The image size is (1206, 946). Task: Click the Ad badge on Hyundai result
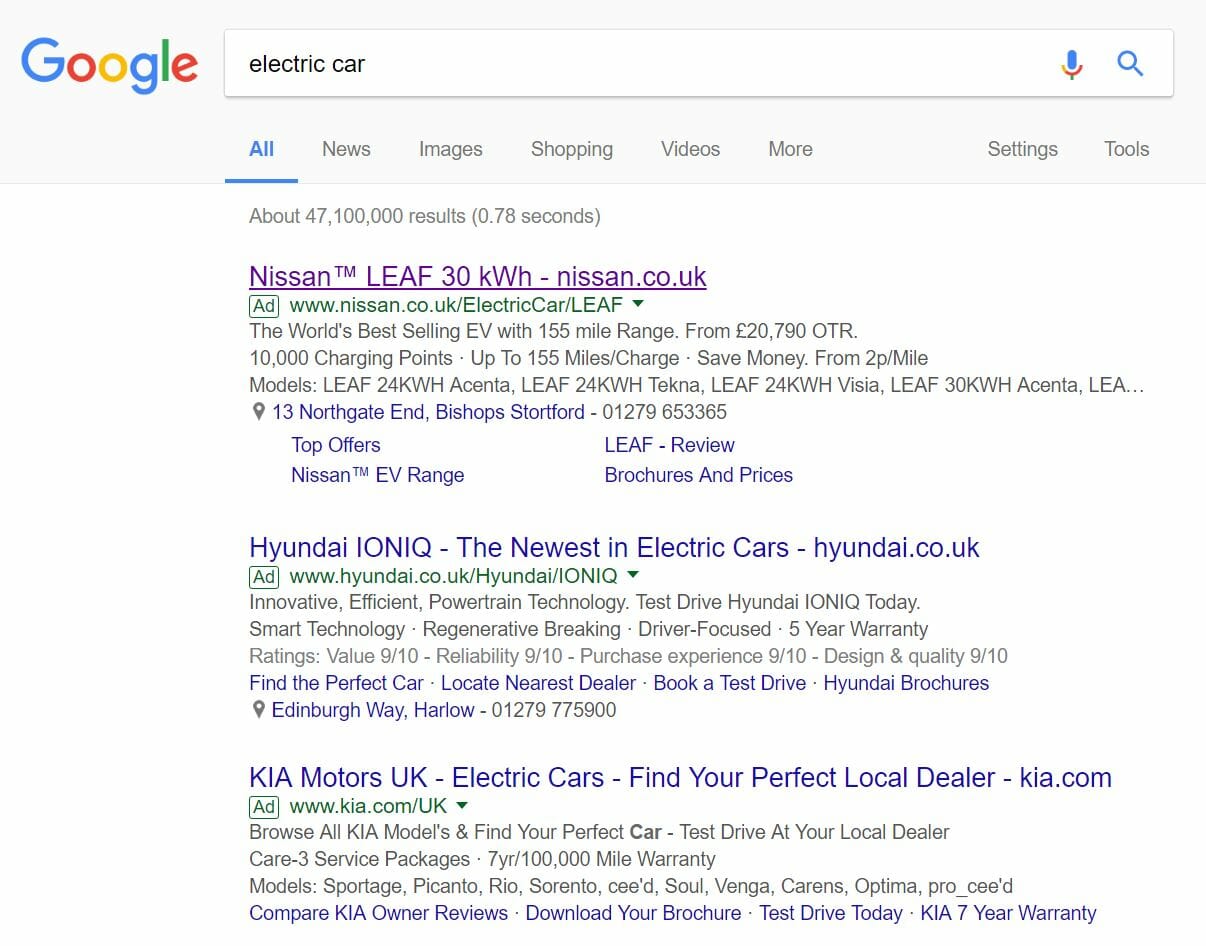(x=264, y=576)
